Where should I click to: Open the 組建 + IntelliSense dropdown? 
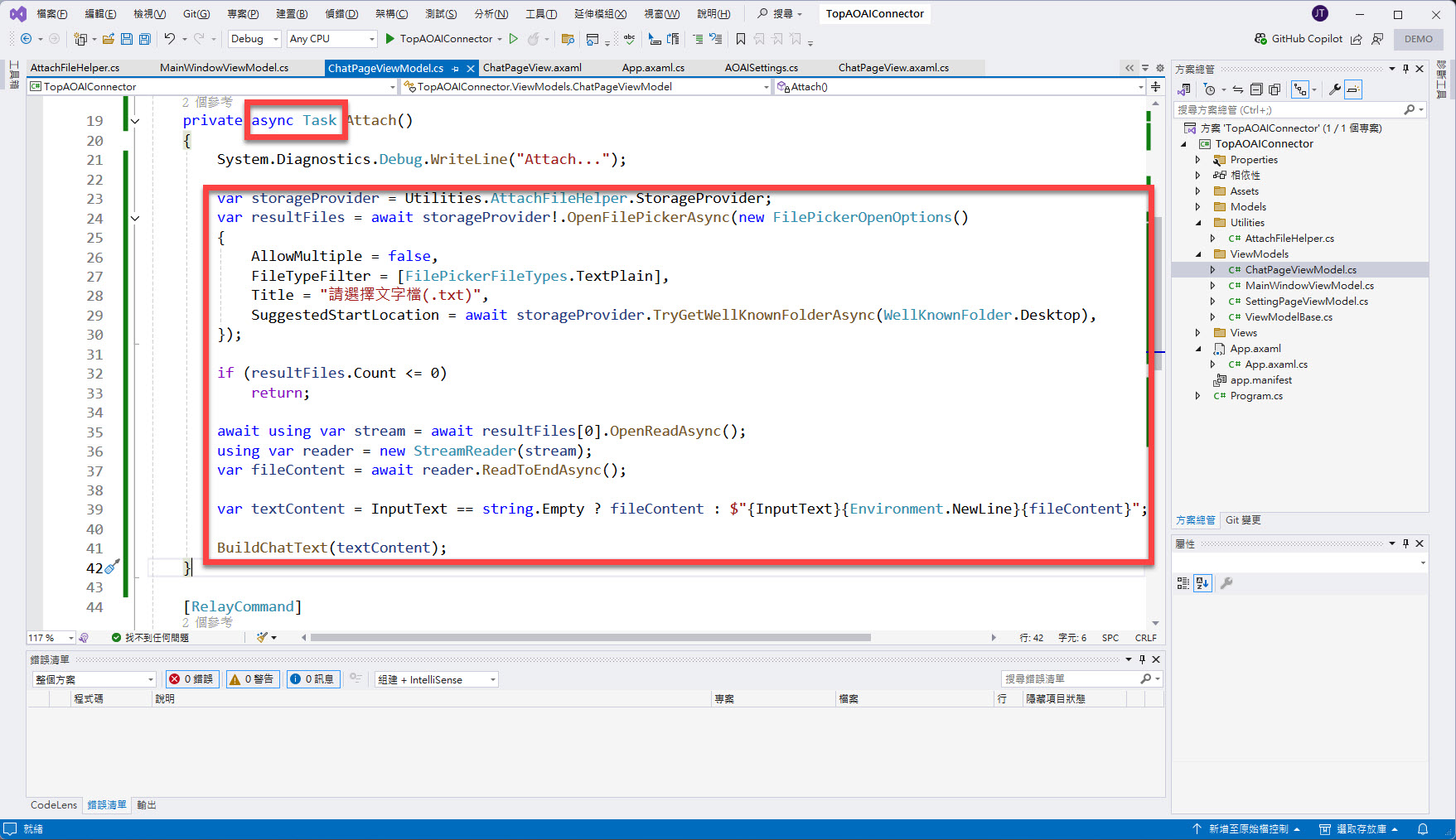pyautogui.click(x=436, y=679)
